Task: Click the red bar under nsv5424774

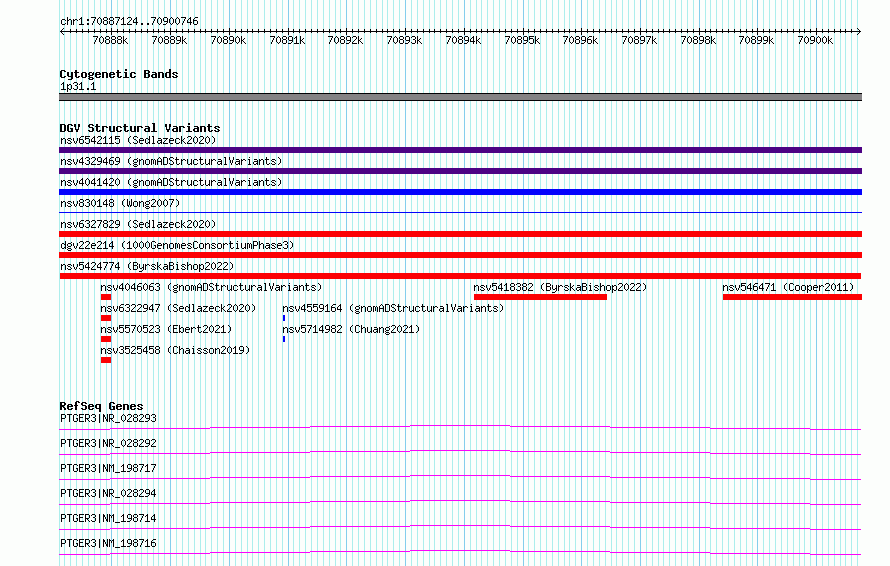Action: tap(460, 276)
